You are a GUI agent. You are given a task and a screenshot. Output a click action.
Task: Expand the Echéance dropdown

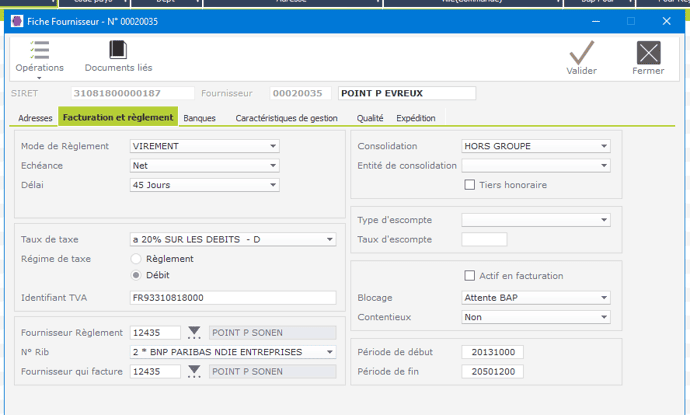click(x=273, y=165)
